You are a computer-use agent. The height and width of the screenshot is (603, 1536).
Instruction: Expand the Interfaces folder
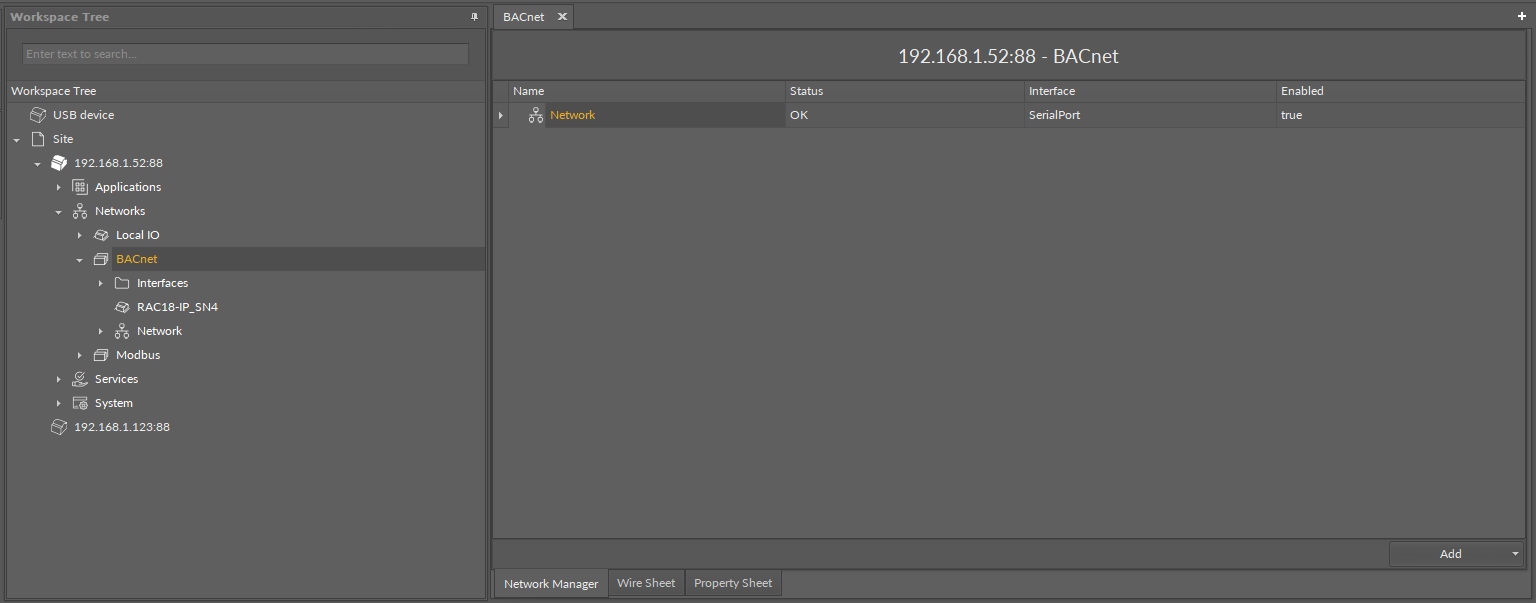click(x=101, y=284)
